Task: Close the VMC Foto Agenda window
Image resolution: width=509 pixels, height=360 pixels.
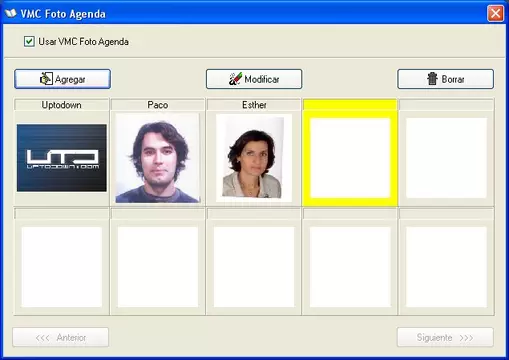Action: pos(495,14)
